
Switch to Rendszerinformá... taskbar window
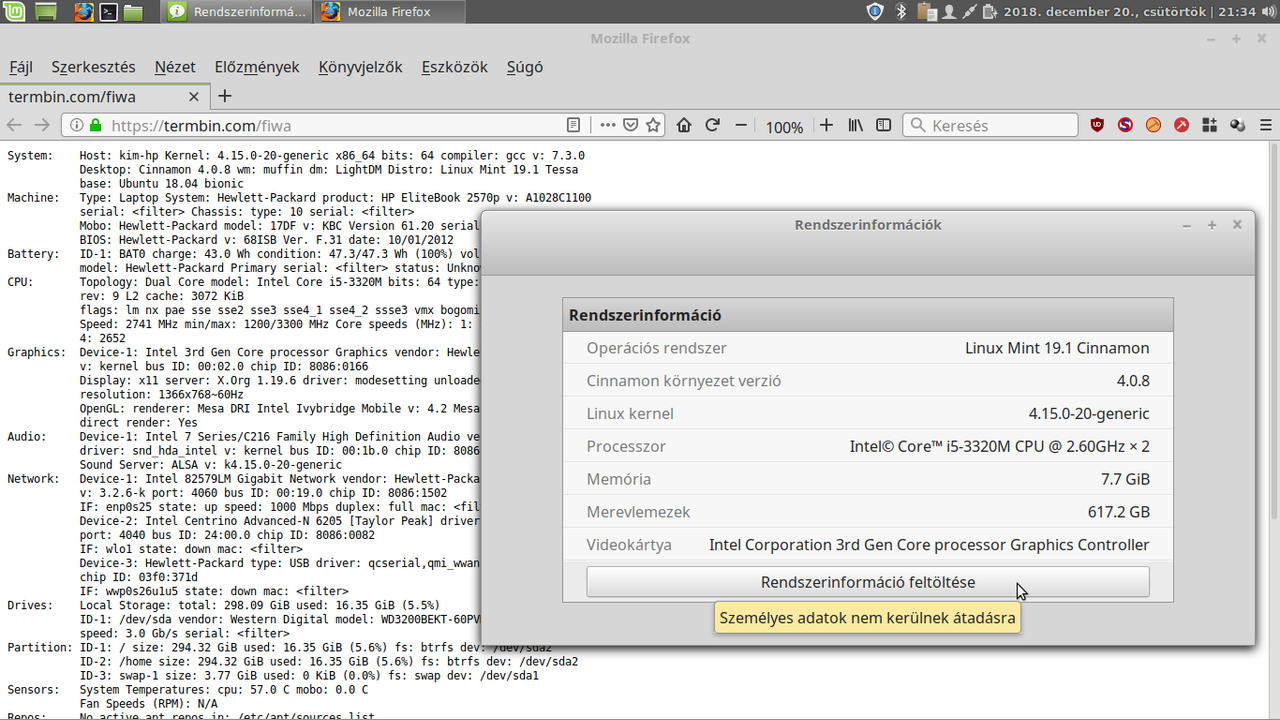tap(236, 12)
